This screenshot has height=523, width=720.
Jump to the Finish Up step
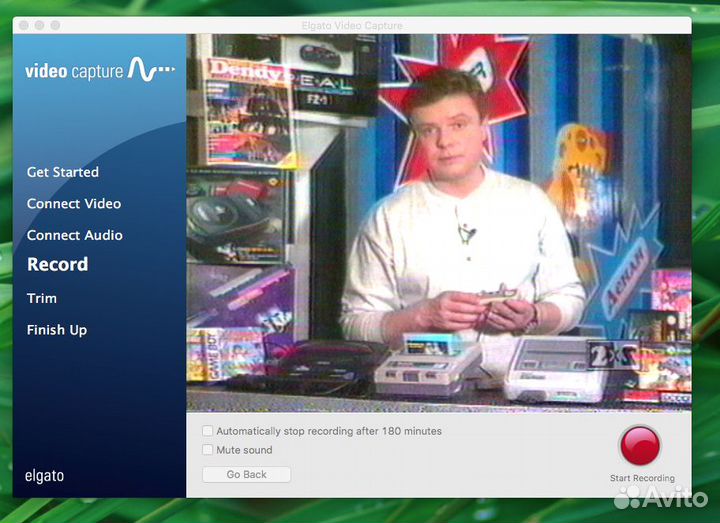[56, 330]
